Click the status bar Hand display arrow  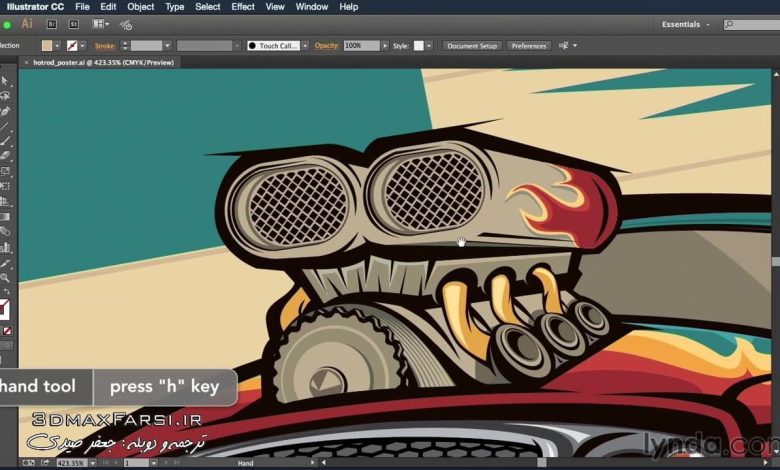[312, 463]
